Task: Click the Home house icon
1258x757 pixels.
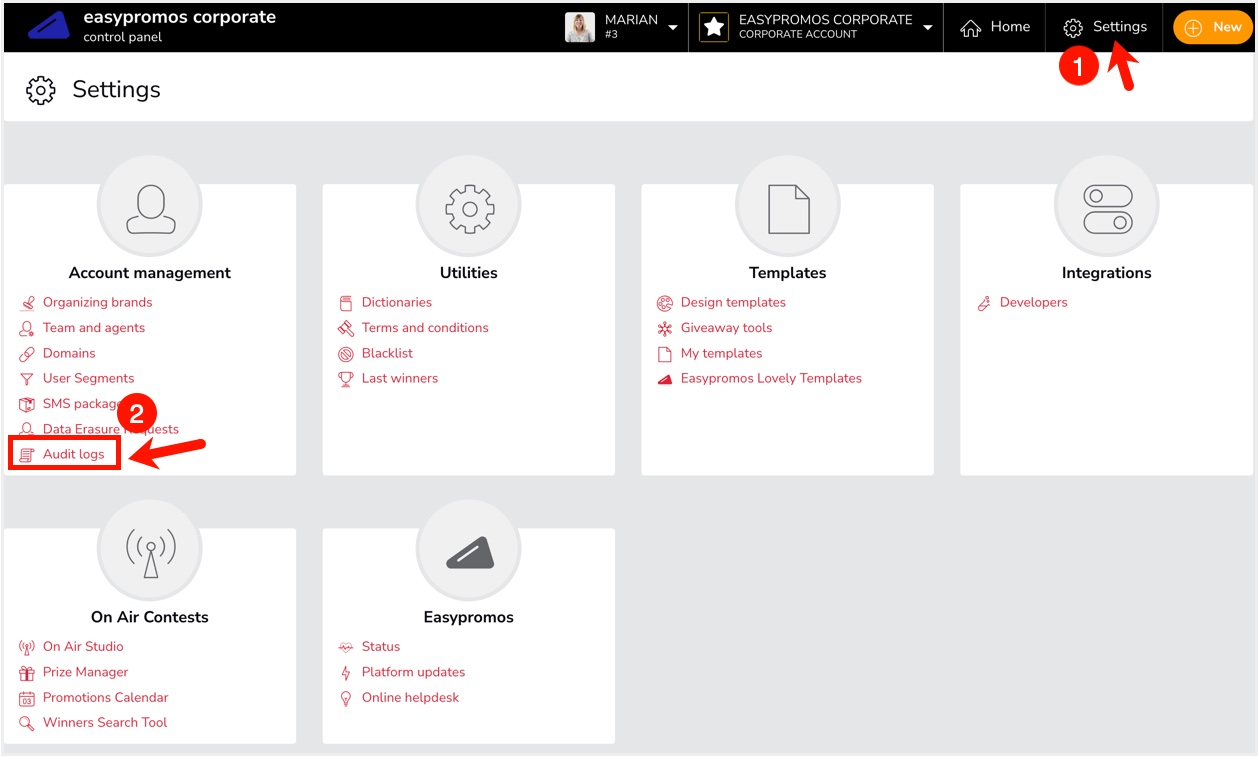Action: 970,28
